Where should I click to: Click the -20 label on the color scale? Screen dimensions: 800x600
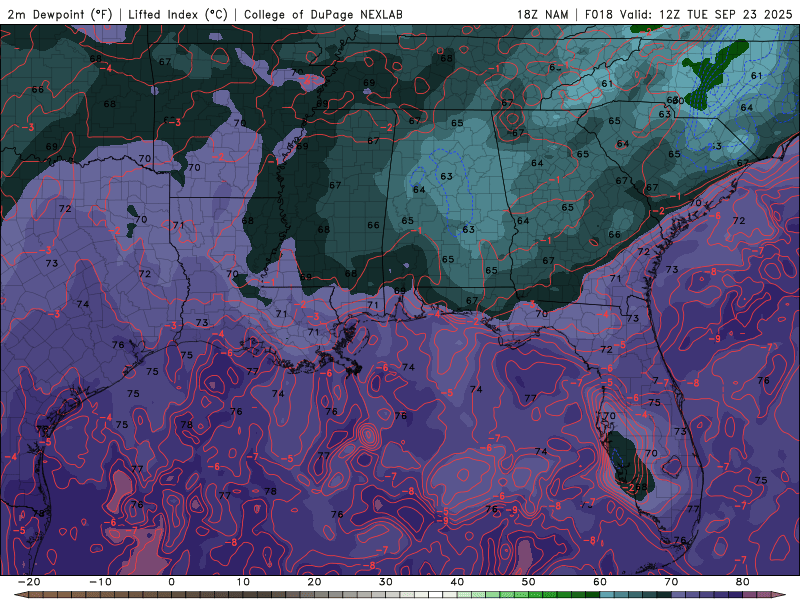pyautogui.click(x=29, y=582)
